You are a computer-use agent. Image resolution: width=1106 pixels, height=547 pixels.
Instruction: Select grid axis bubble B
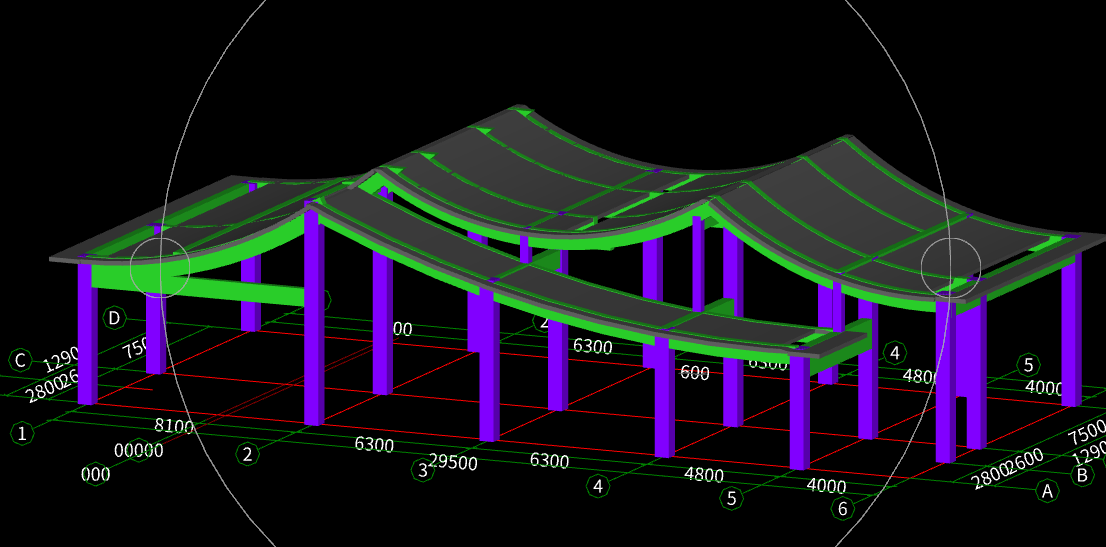(1082, 475)
